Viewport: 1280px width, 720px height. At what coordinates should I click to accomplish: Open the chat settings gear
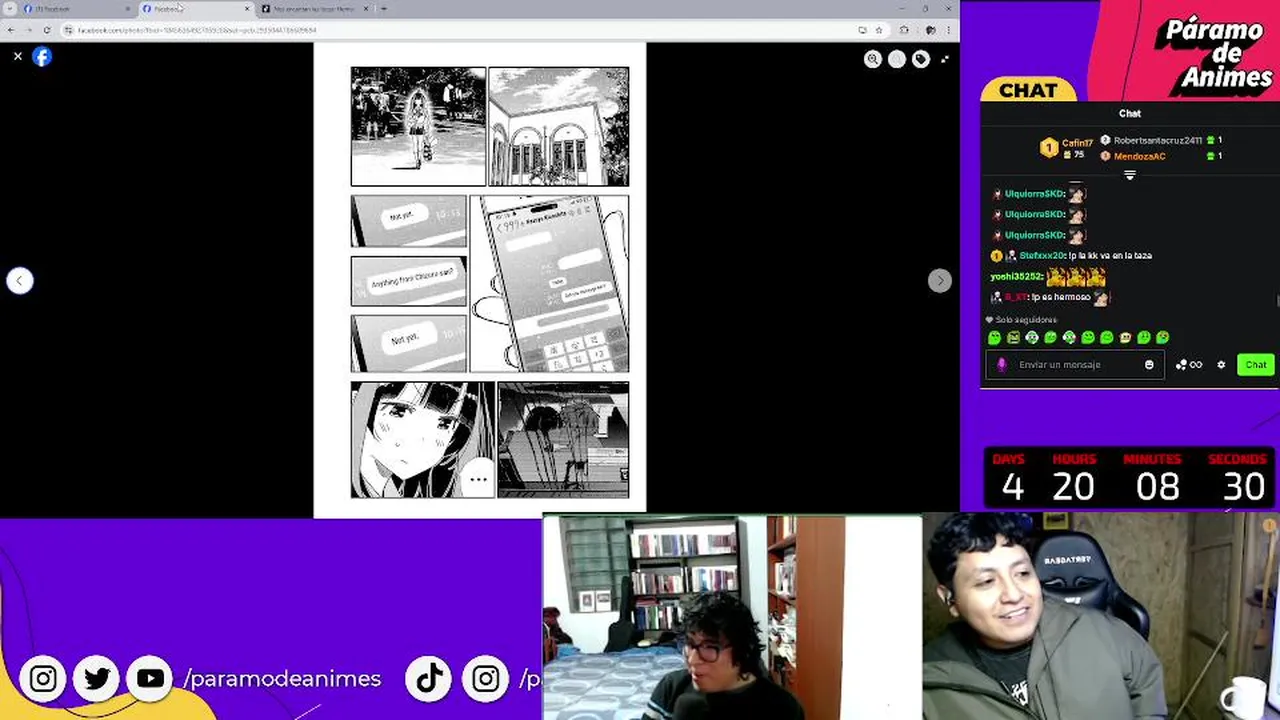click(1221, 365)
